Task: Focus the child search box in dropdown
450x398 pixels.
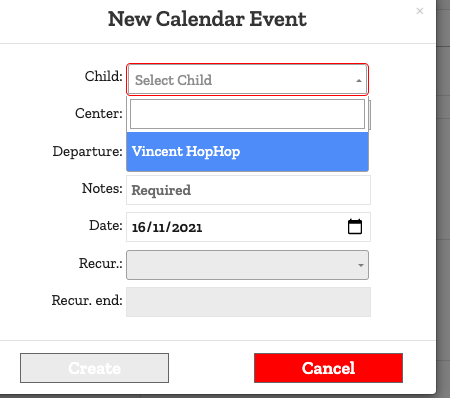Action: (247, 114)
